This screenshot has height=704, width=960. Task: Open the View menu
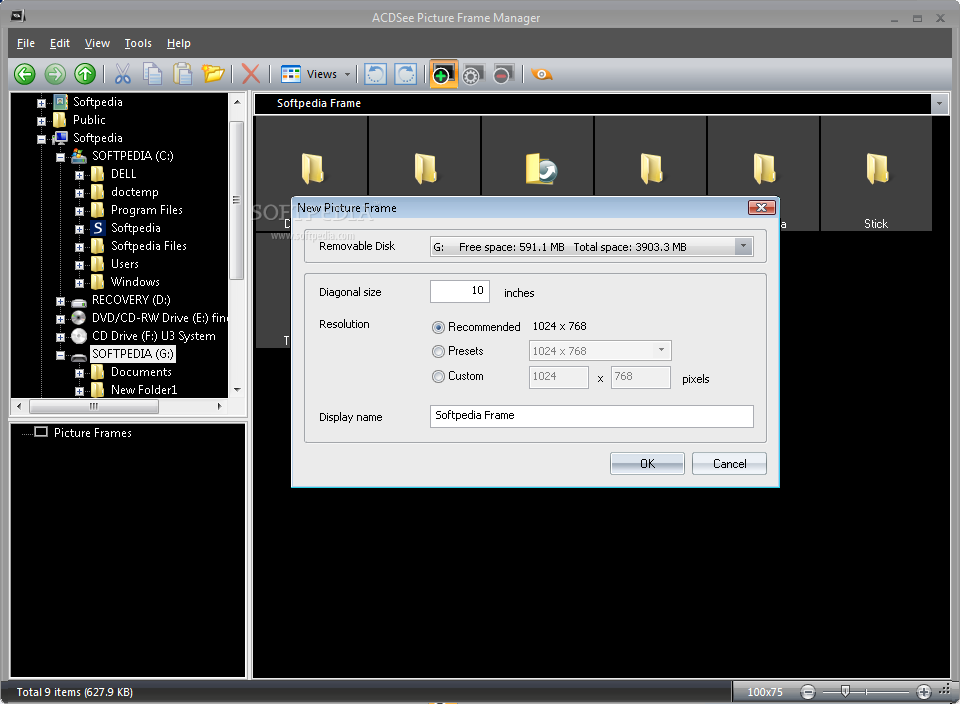pos(97,43)
